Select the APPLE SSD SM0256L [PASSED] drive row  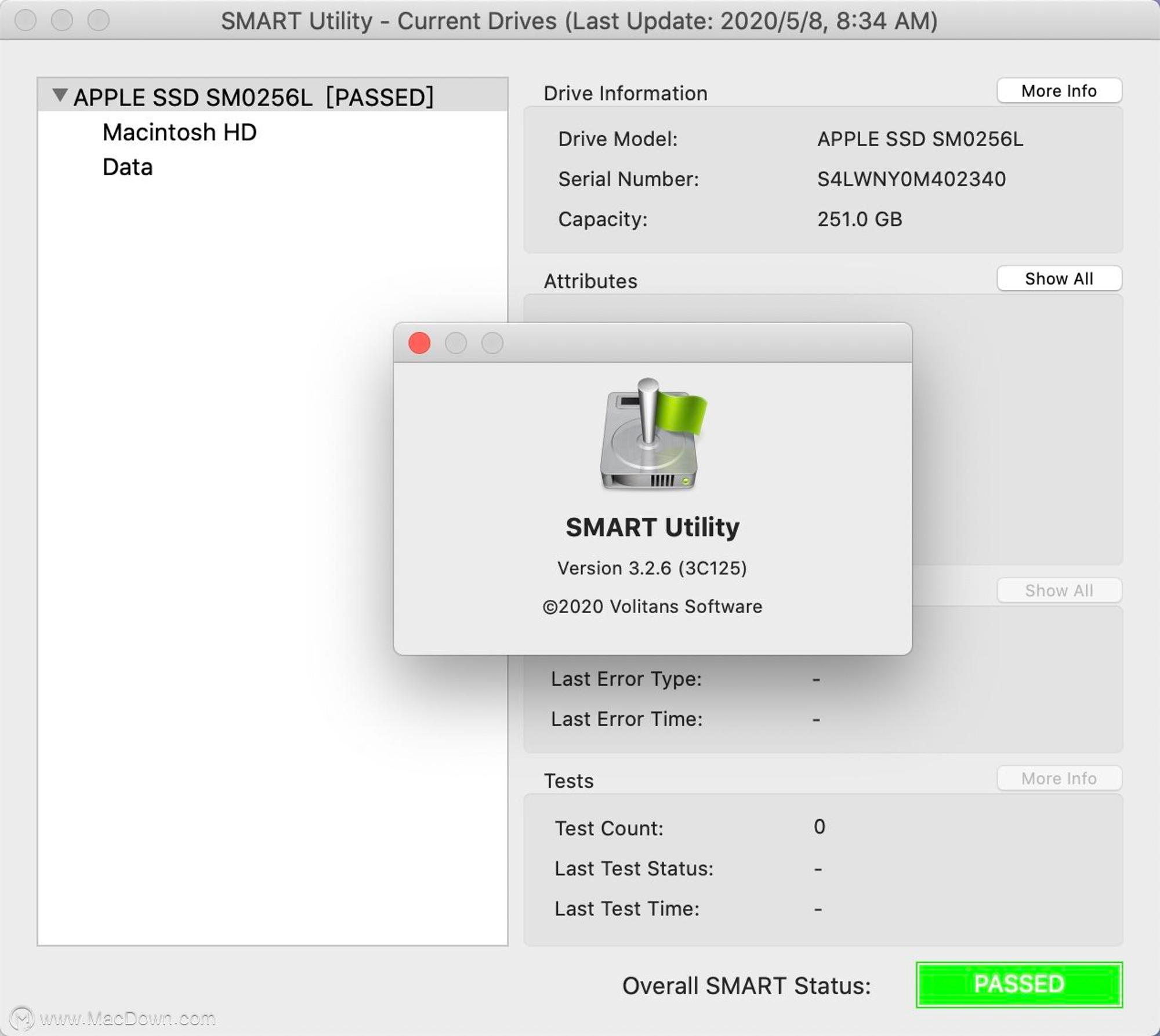pyautogui.click(x=273, y=96)
